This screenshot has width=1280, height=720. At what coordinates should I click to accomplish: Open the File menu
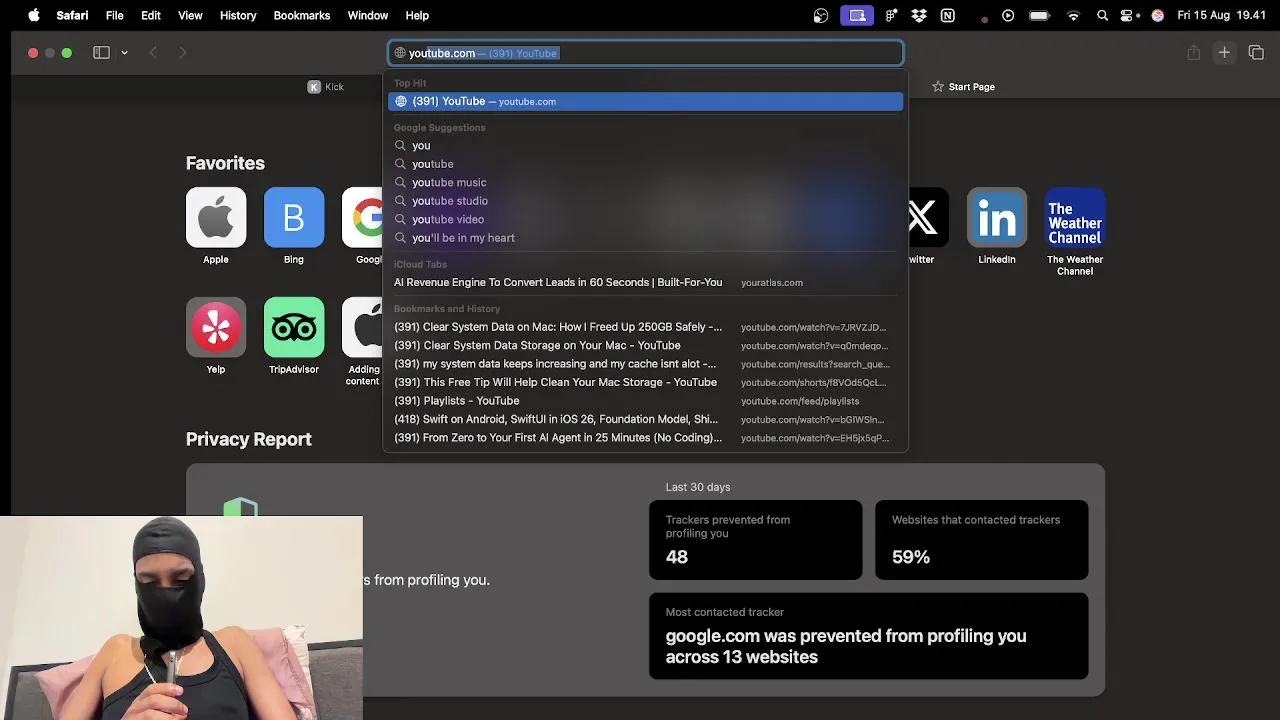click(x=115, y=15)
